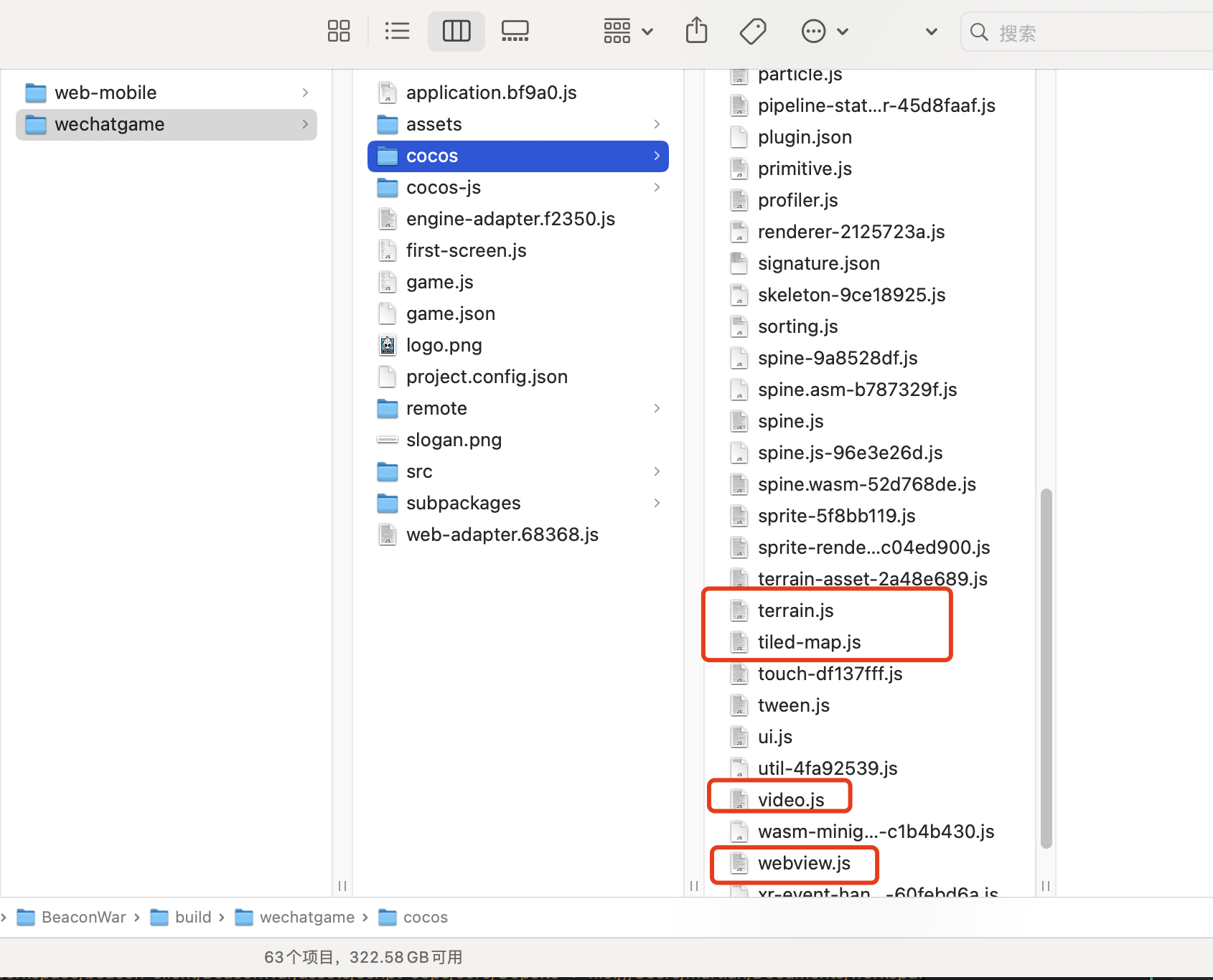Viewport: 1213px width, 980px height.
Task: Select pipeline-stat...r-45d8faaf.js file
Action: click(870, 105)
